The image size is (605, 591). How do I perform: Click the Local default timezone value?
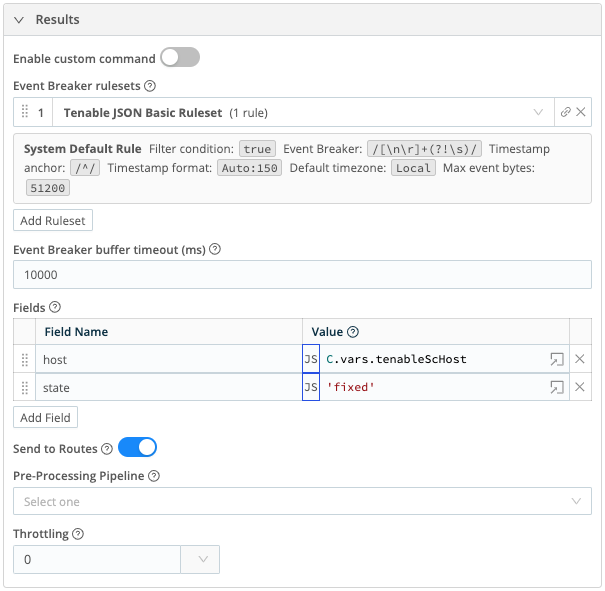[x=413, y=168]
